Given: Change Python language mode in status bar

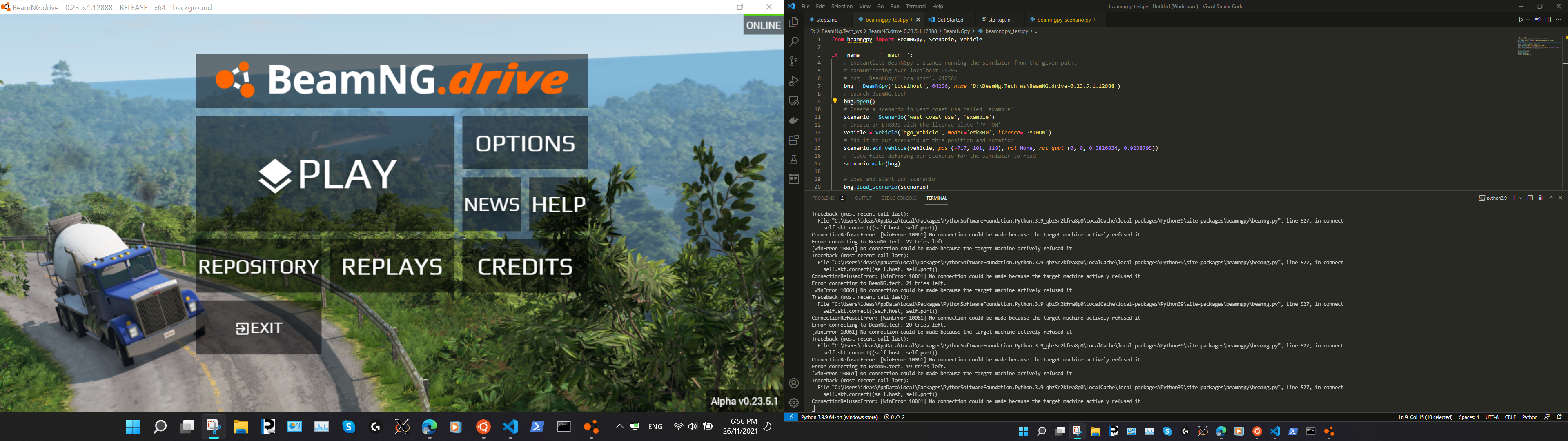Looking at the screenshot, I should (x=1530, y=417).
